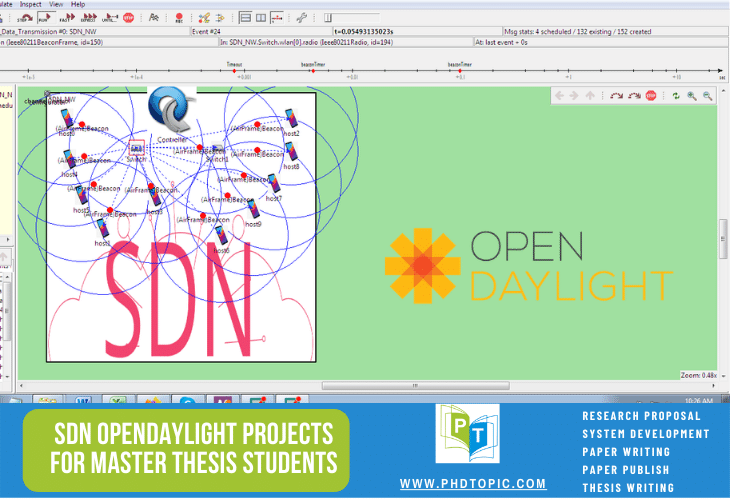Open the View menu
Screen dimensions: 730x500
point(56,4)
